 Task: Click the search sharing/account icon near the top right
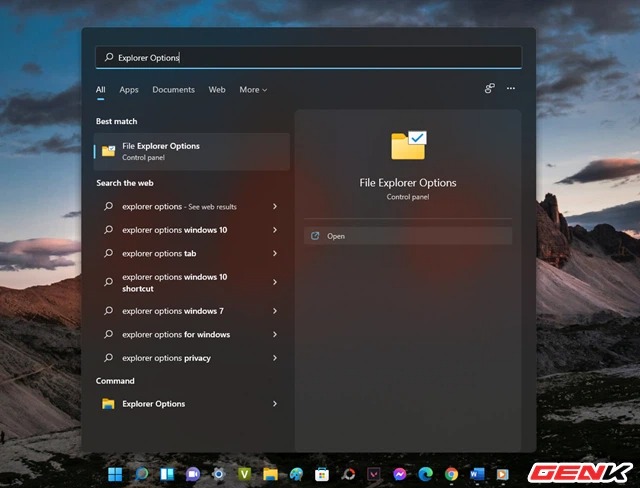pos(489,89)
